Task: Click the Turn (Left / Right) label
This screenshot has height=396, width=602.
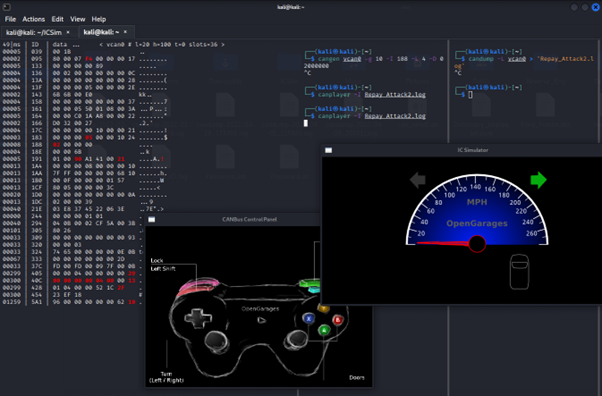Action: click(x=166, y=377)
